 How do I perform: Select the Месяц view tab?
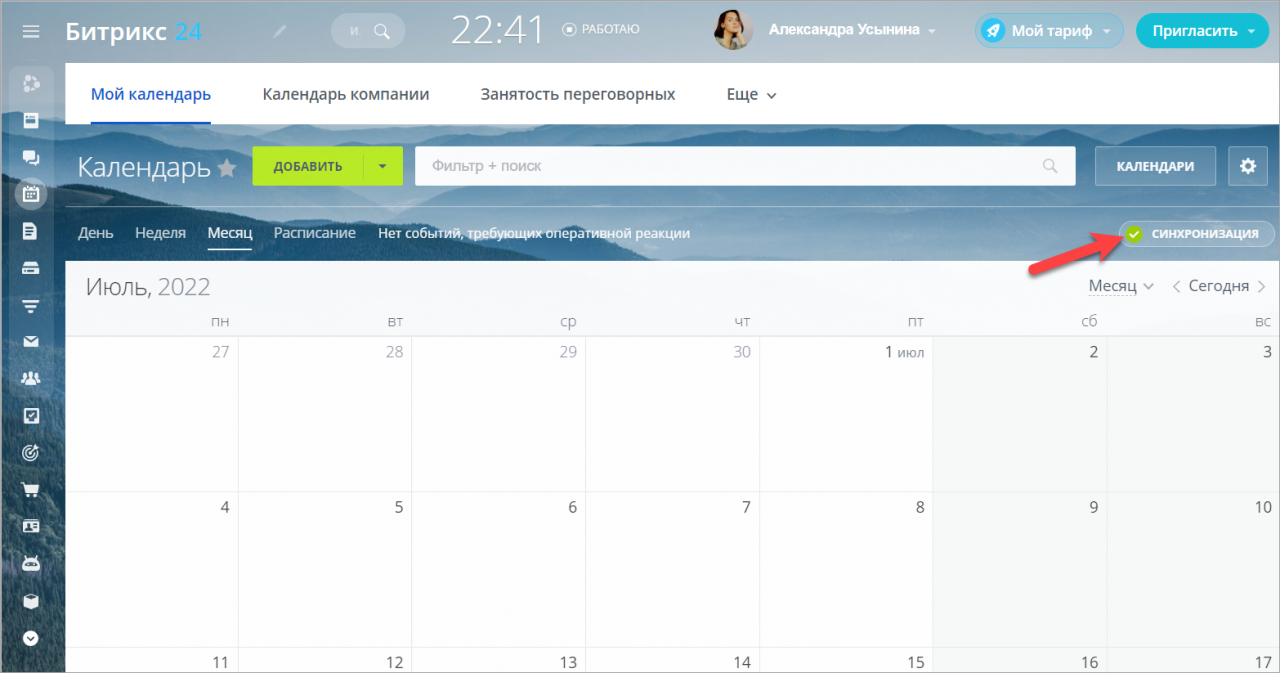[x=230, y=233]
